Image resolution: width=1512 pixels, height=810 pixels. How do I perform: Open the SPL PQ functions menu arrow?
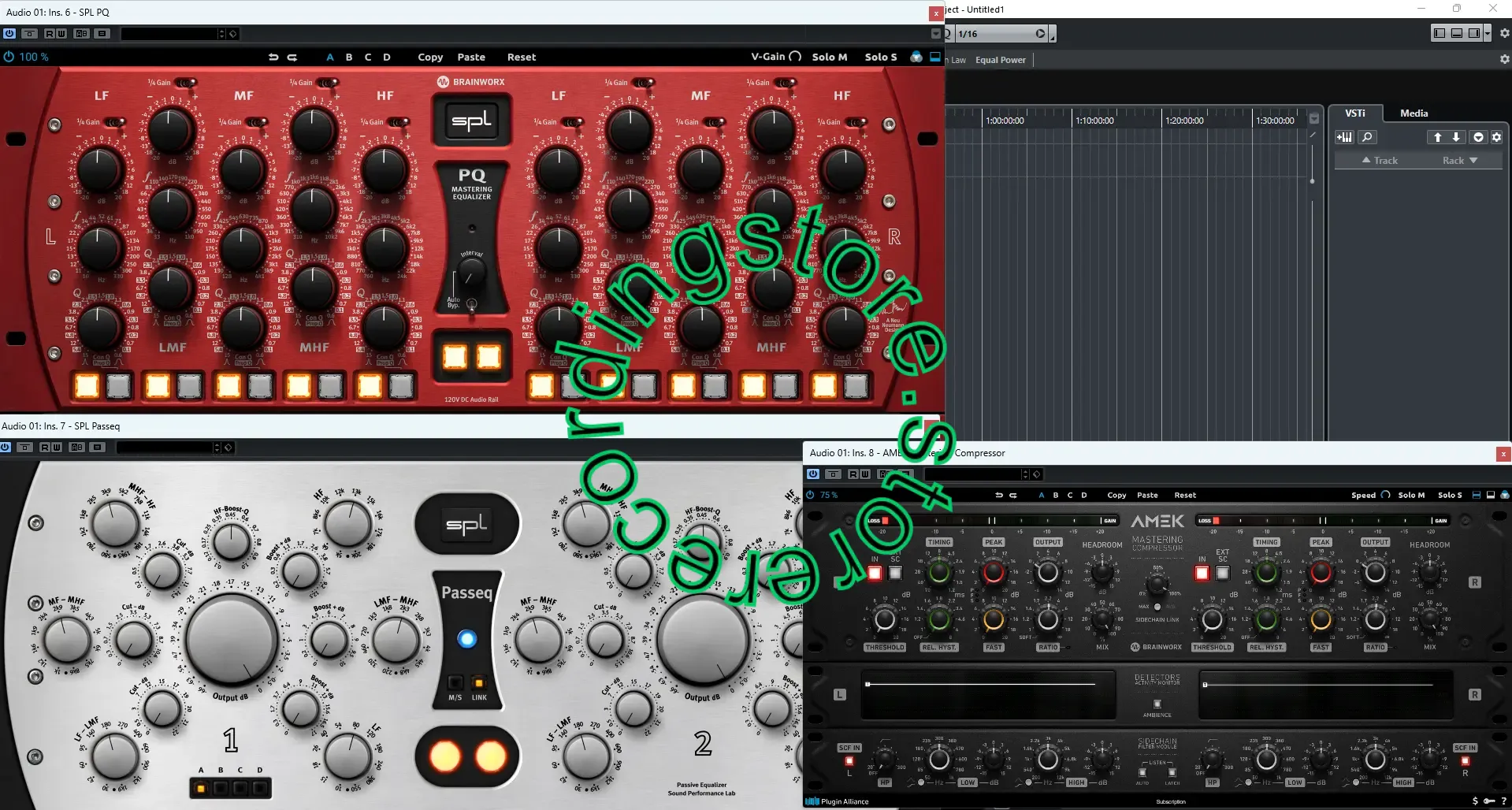point(936,34)
